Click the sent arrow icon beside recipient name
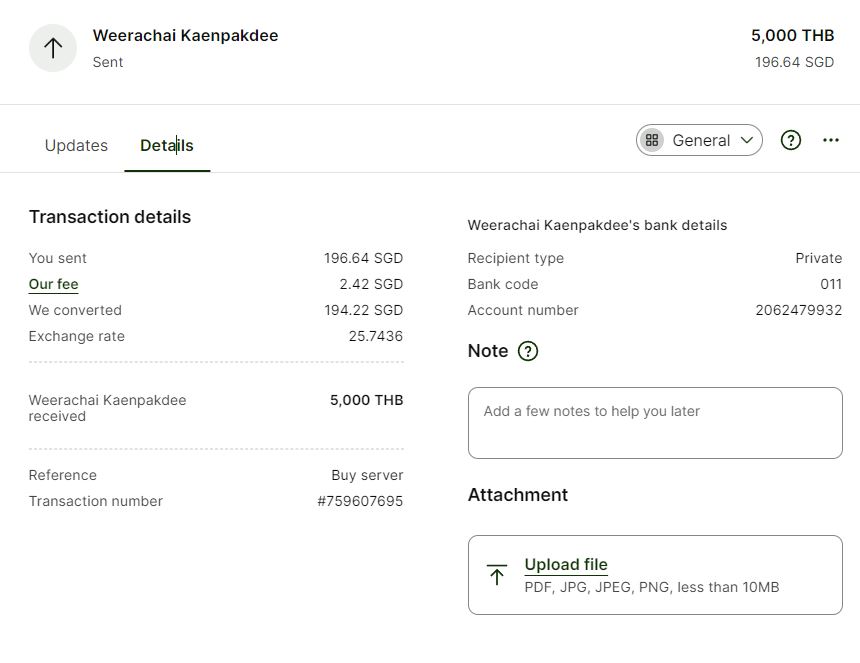Screen dimensions: 860x663 tap(53, 48)
